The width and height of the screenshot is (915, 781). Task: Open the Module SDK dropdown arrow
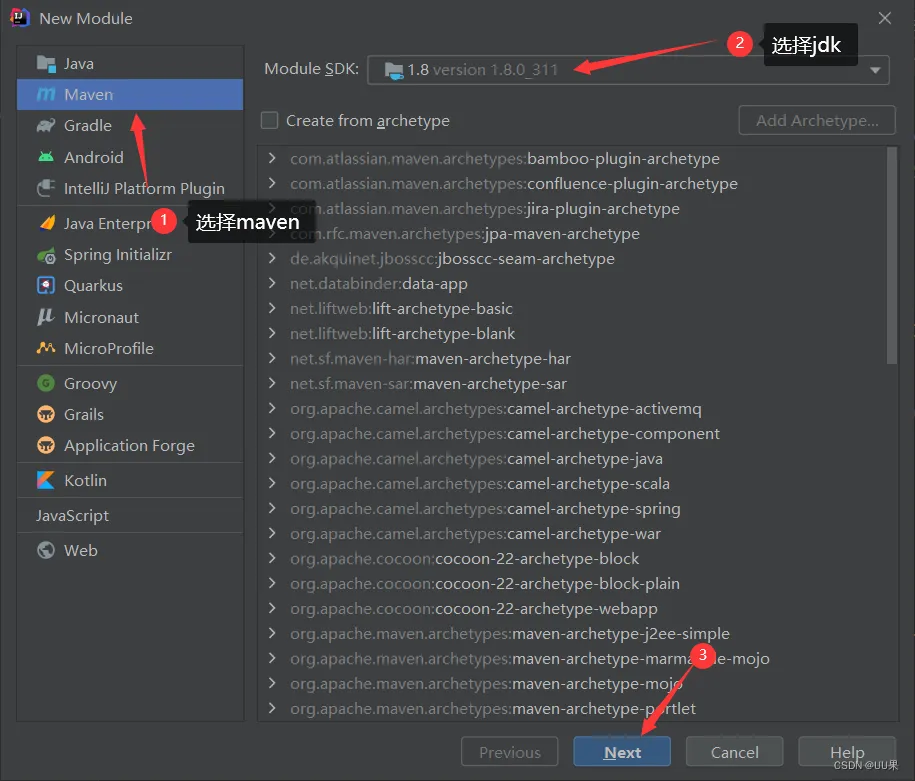[x=875, y=70]
